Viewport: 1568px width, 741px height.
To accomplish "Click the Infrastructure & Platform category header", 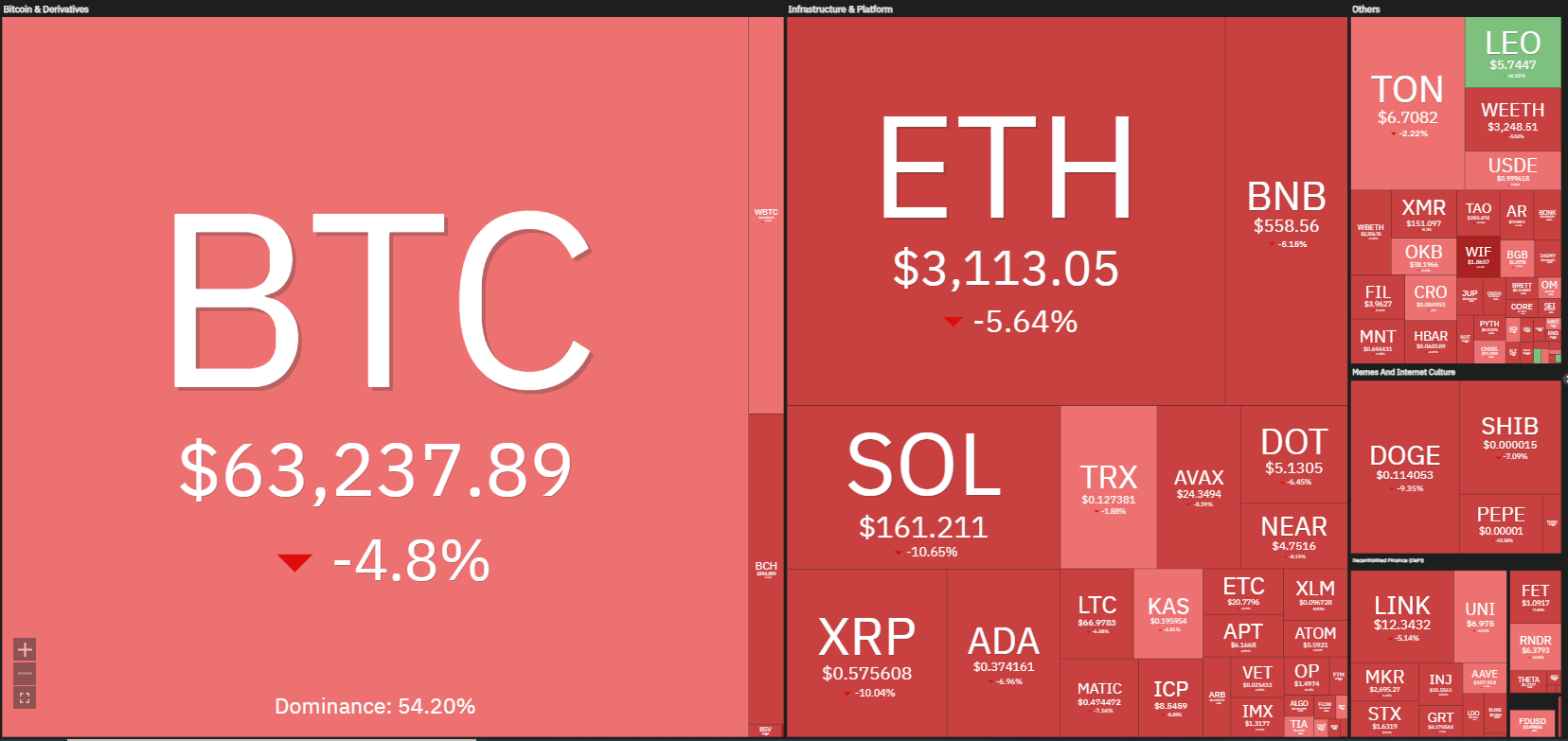I will [x=840, y=9].
